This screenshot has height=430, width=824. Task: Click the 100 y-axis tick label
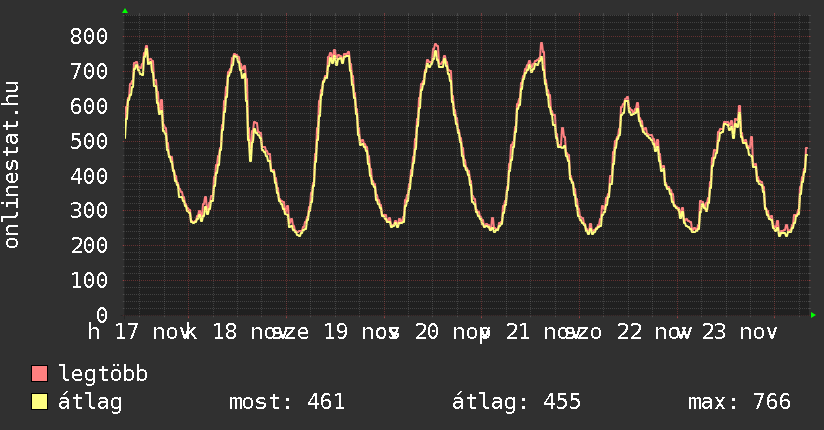[88, 281]
